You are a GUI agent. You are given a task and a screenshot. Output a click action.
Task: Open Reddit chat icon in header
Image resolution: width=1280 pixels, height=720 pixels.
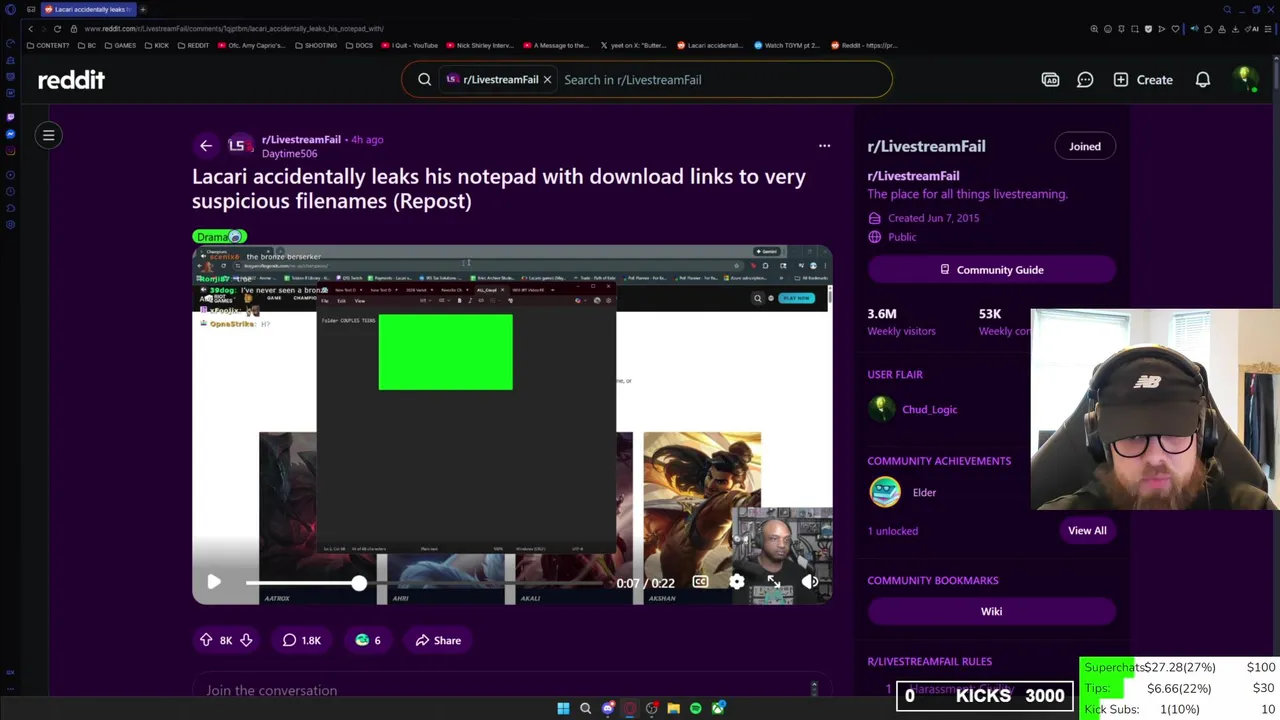click(1085, 80)
